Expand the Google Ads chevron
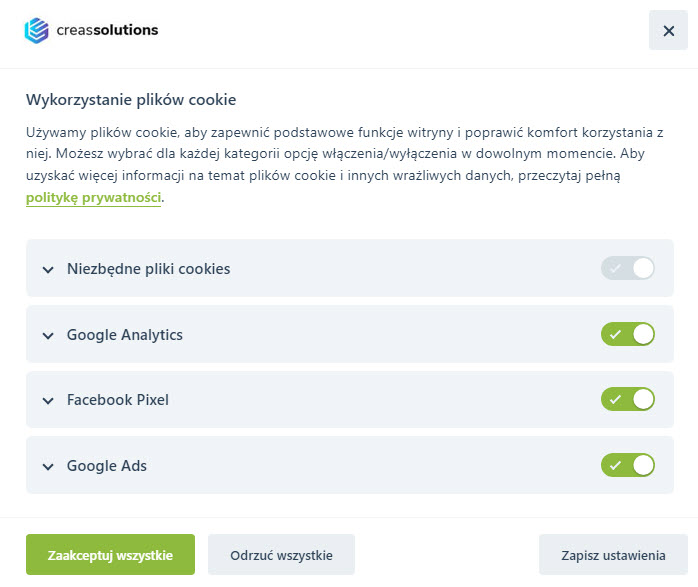Screen dimensions: 698x587 click(x=47, y=467)
